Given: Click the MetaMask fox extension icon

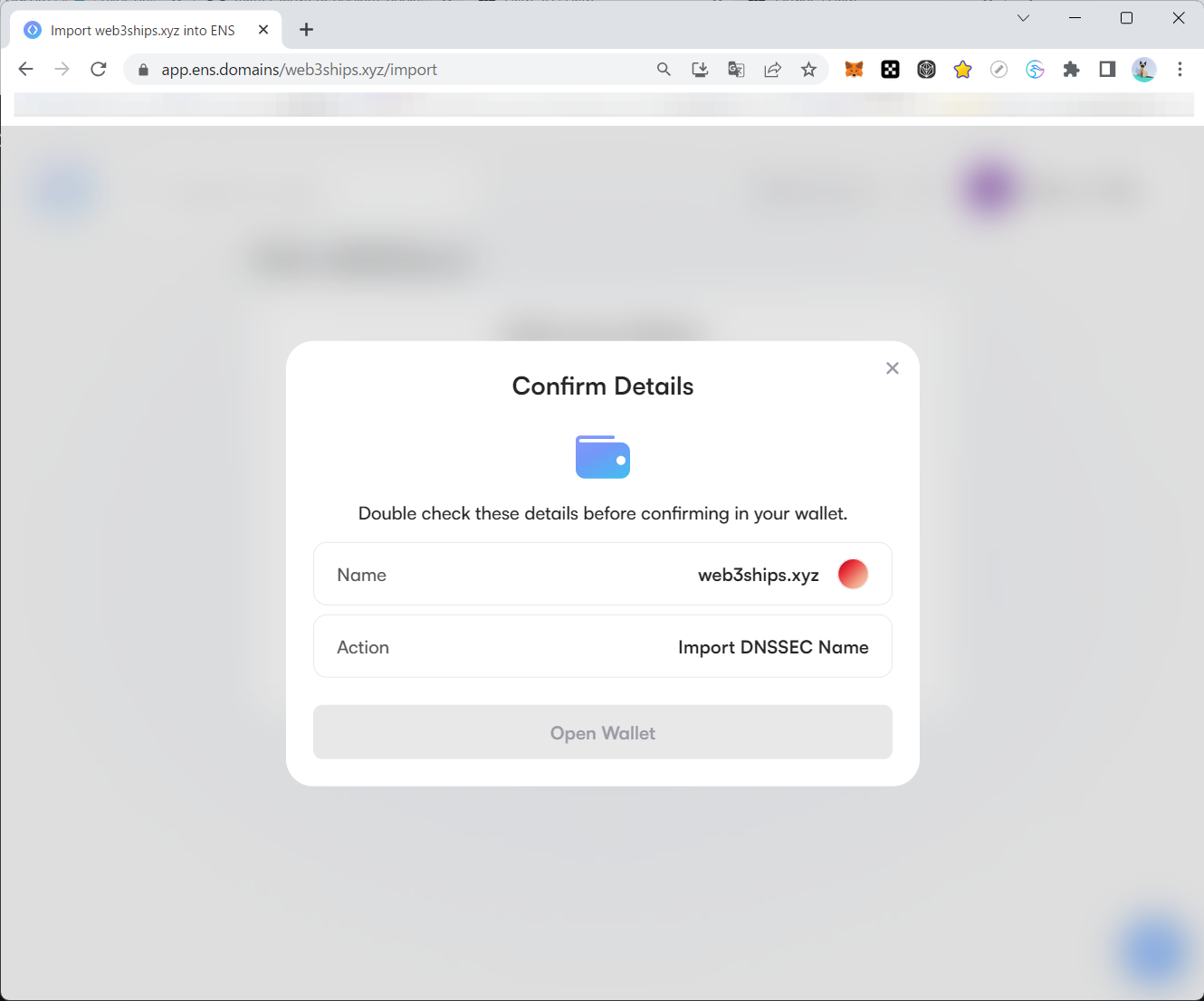Looking at the screenshot, I should (x=854, y=70).
